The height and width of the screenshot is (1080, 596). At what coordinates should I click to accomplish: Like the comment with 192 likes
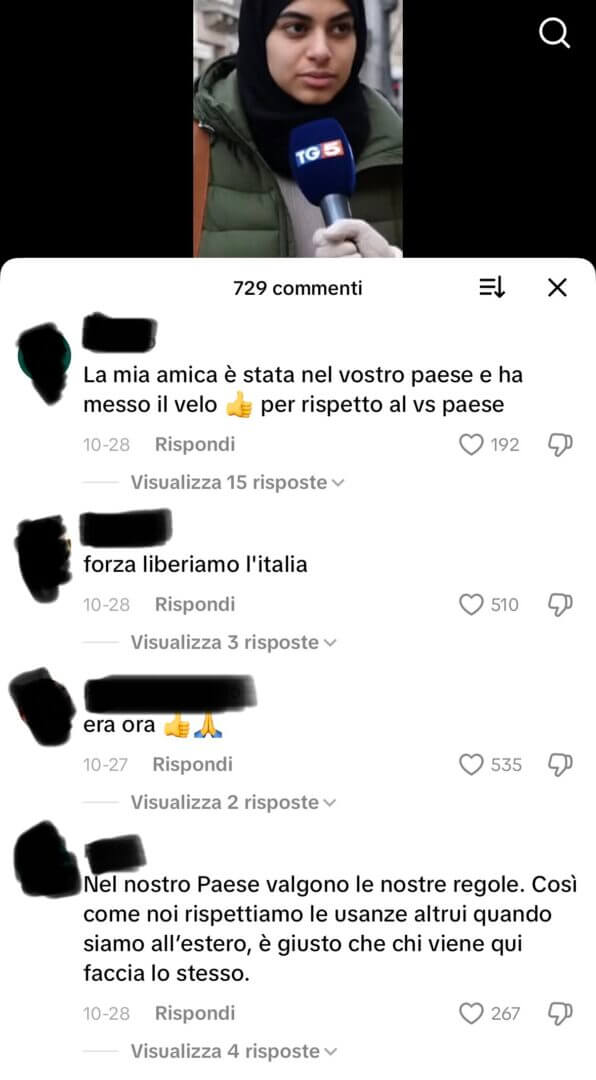click(471, 445)
